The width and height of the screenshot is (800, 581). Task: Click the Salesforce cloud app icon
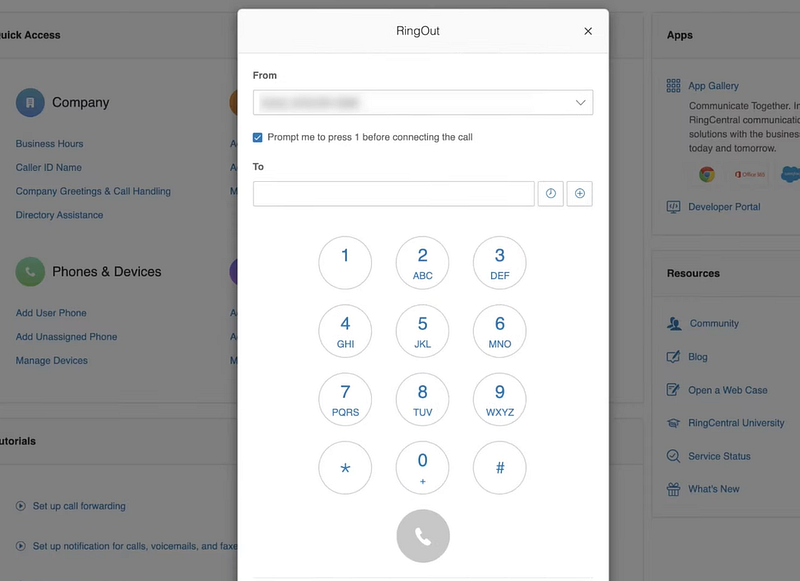coord(790,174)
